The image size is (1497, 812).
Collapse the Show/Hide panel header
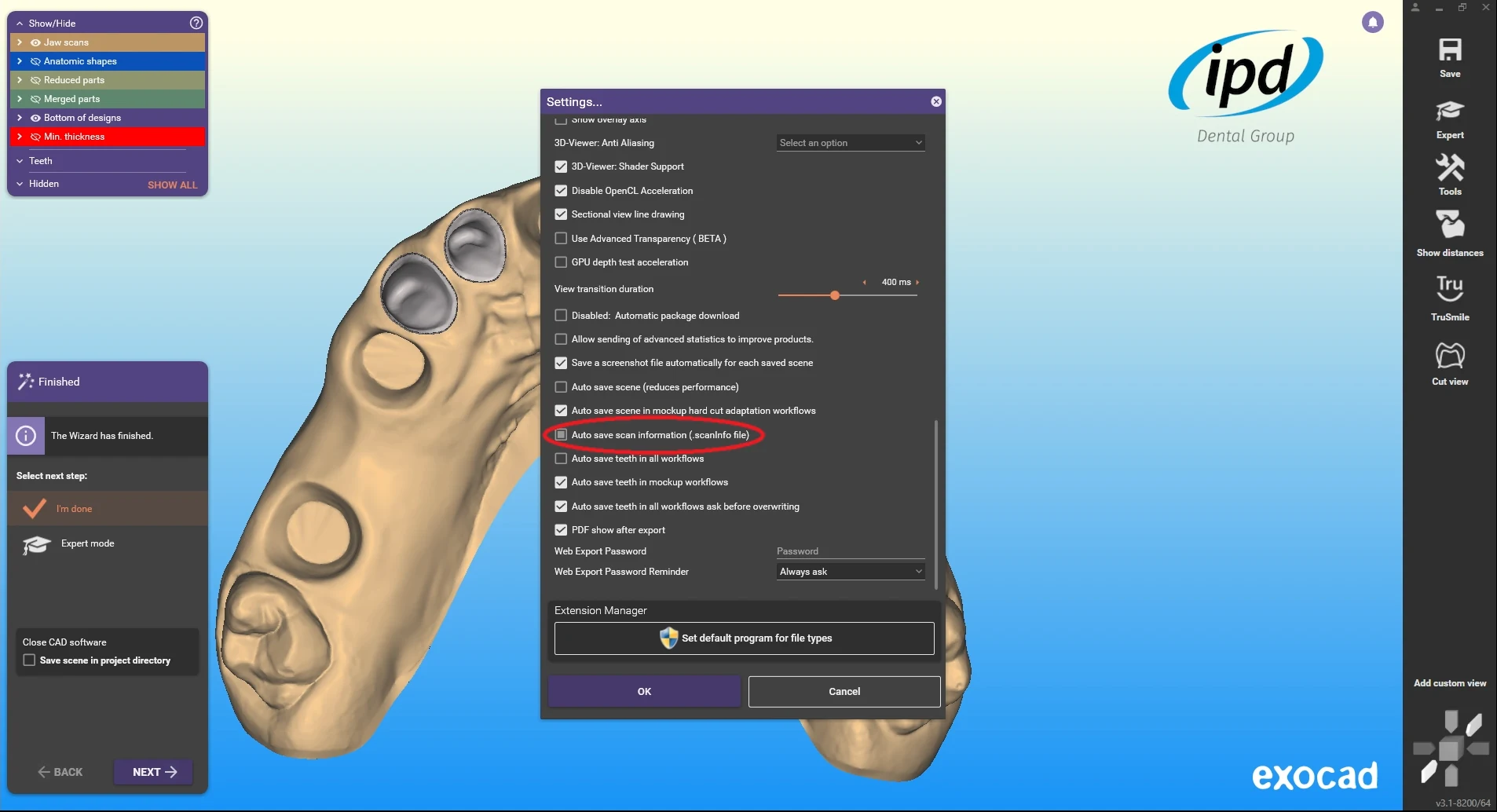tap(20, 24)
